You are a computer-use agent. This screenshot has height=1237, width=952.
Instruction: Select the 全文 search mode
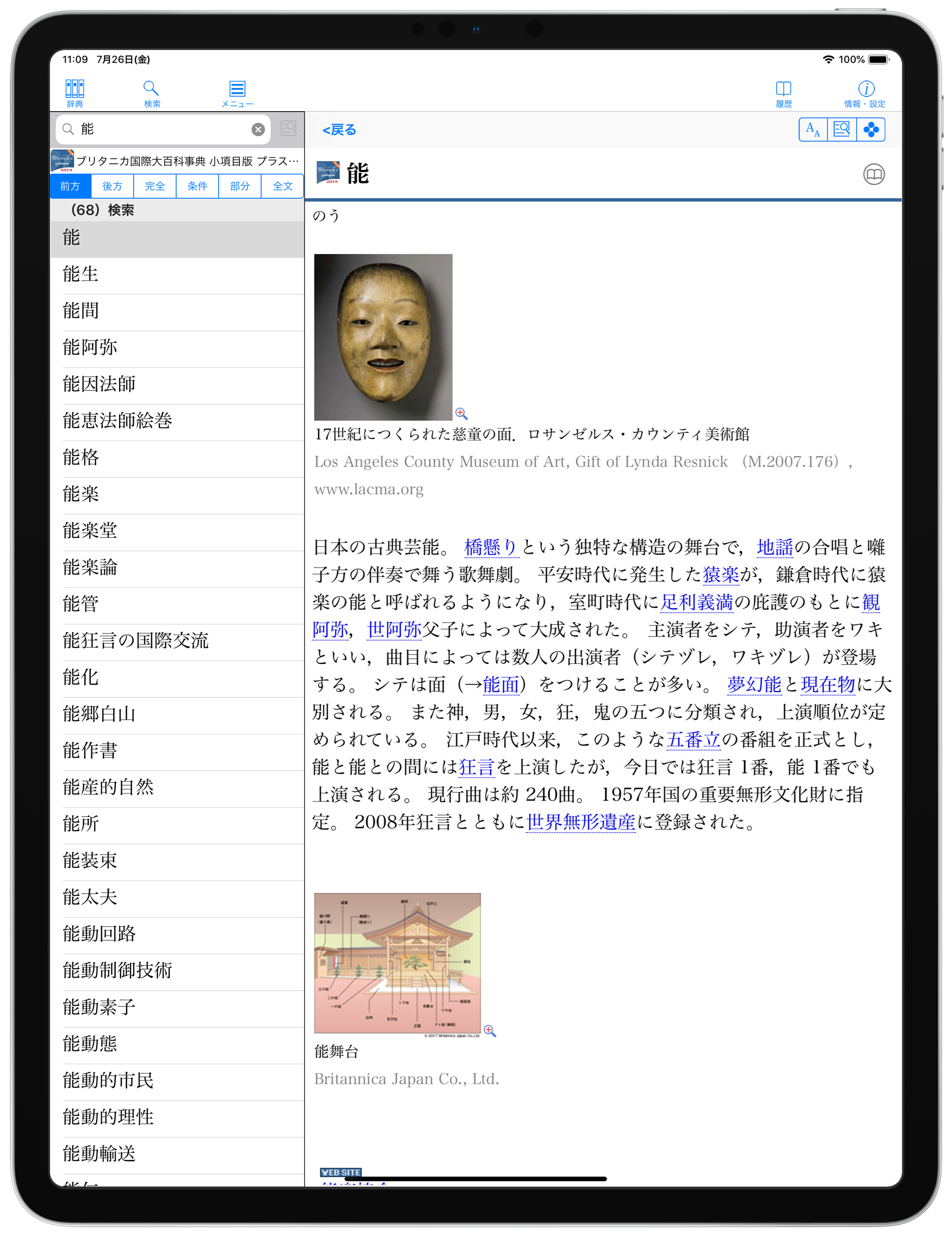282,186
